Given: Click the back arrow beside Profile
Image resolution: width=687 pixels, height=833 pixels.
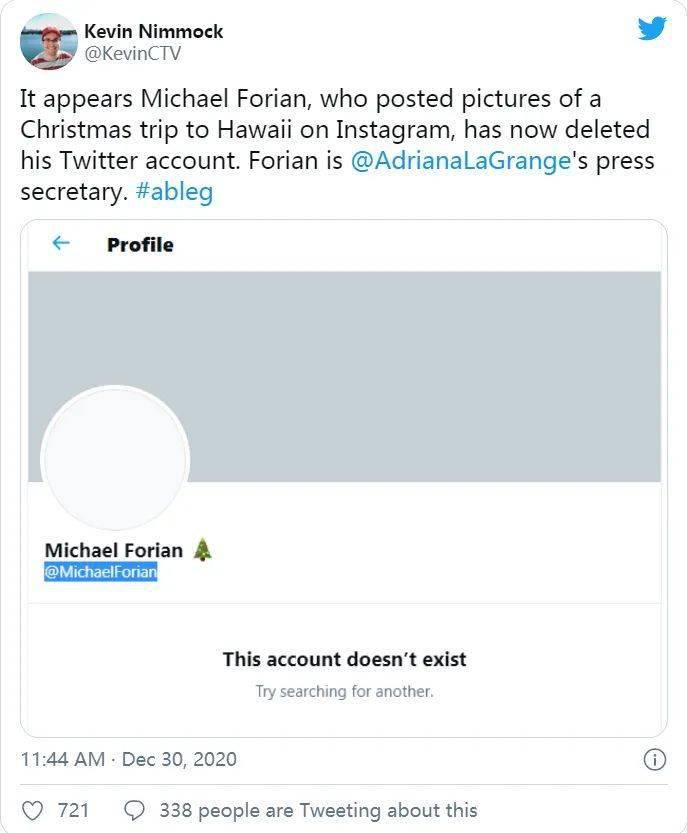Looking at the screenshot, I should (62, 244).
